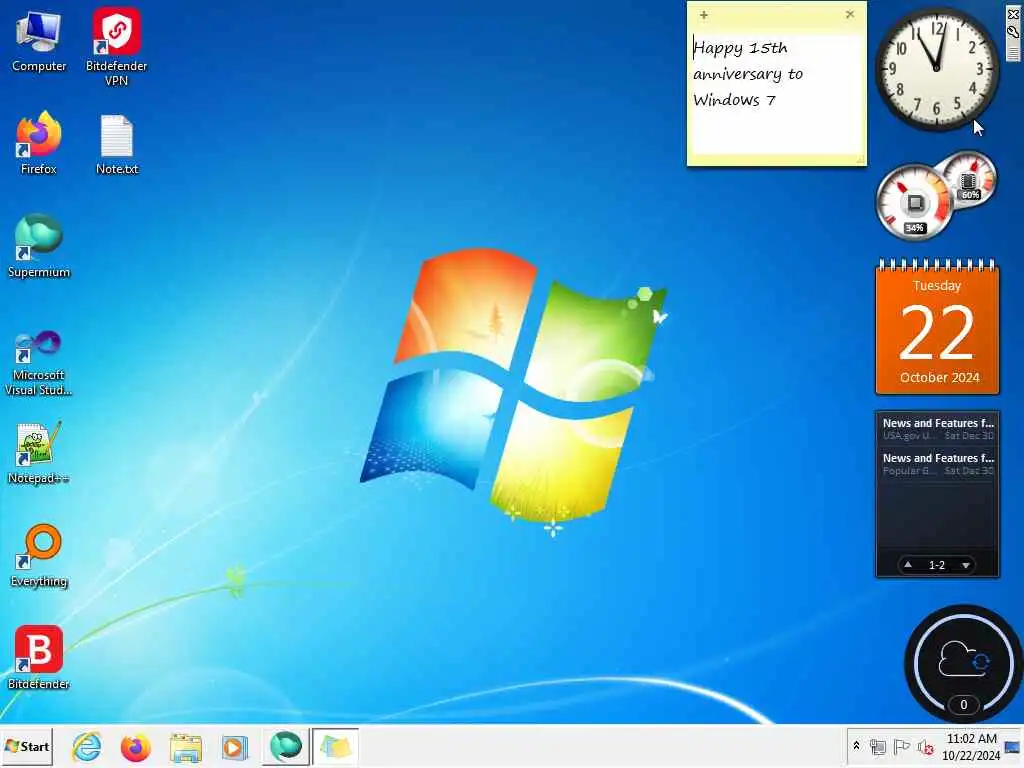
Task: Delete the sticky note with X
Action: 850,14
